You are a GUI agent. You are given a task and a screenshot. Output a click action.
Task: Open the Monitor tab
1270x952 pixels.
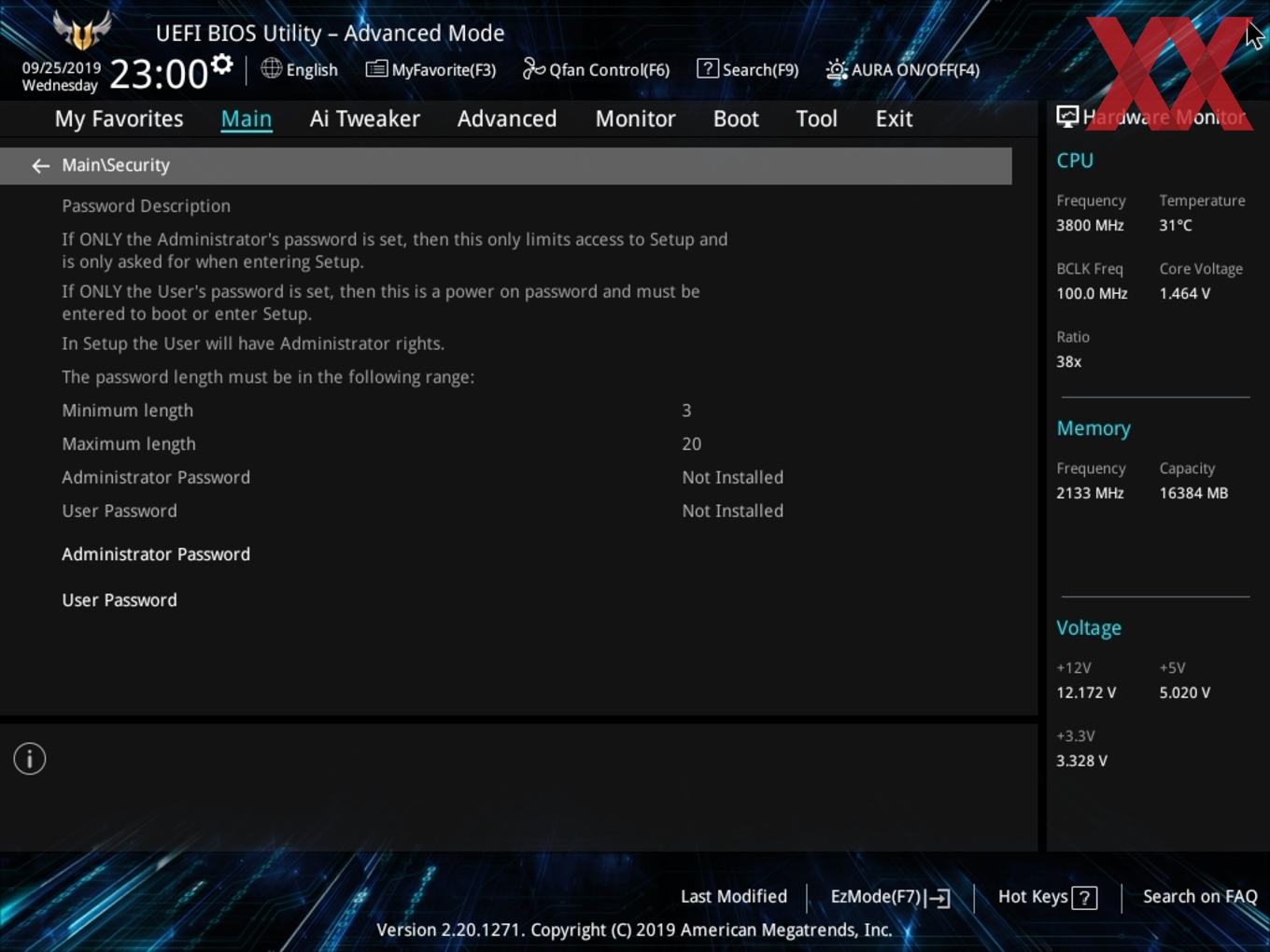tap(636, 119)
